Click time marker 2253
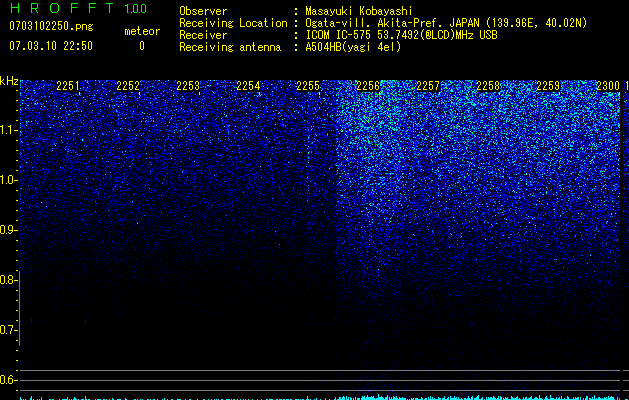 pyautogui.click(x=188, y=86)
